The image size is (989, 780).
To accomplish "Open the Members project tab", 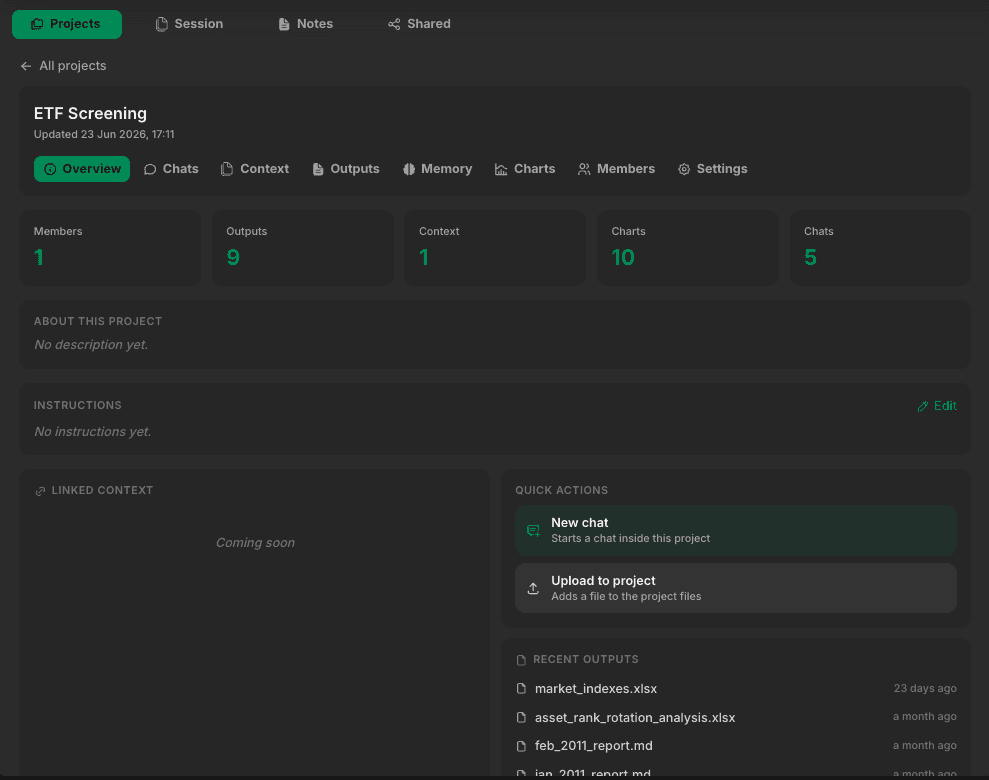I will (x=616, y=169).
